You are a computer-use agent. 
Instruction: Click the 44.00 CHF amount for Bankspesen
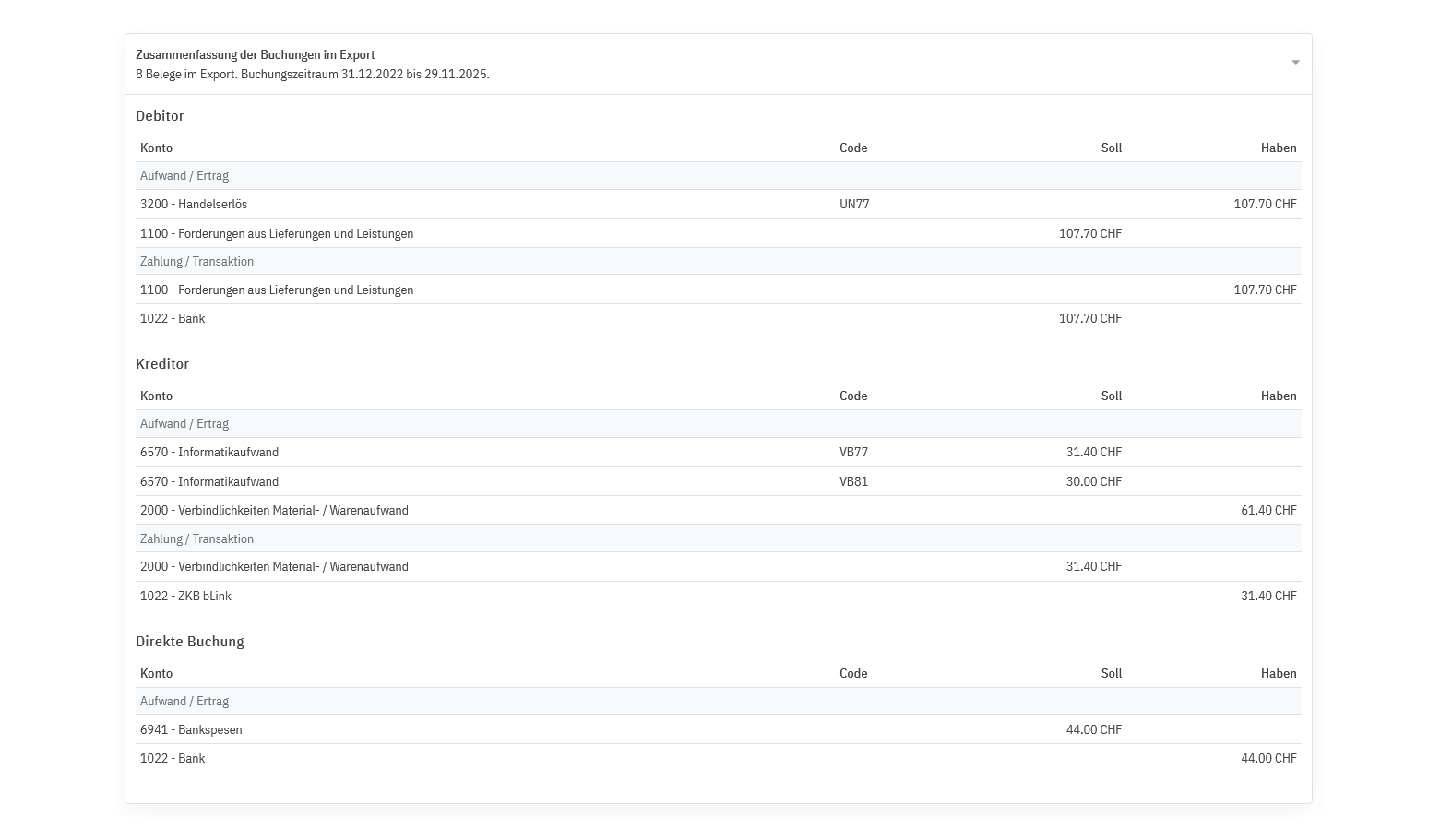1093,730
